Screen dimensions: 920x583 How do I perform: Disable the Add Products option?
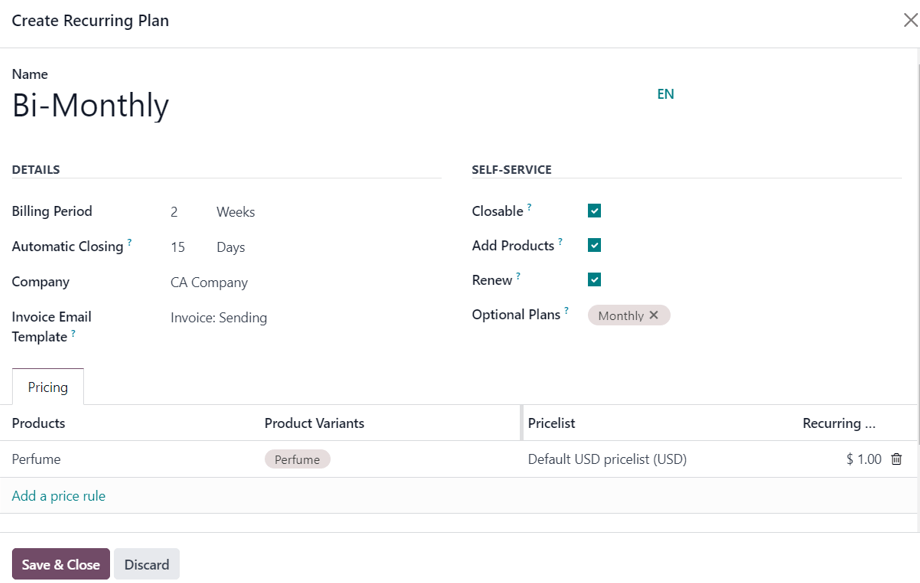pyautogui.click(x=594, y=245)
